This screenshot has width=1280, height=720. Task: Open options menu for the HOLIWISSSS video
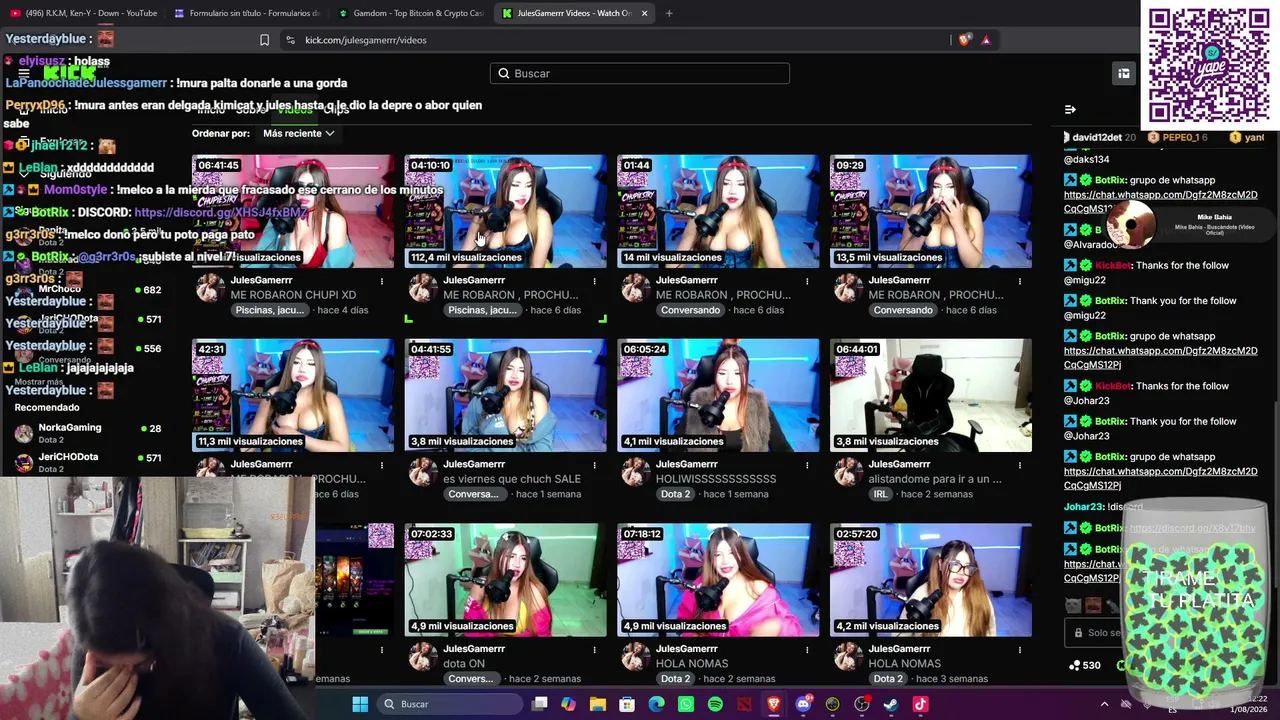807,465
